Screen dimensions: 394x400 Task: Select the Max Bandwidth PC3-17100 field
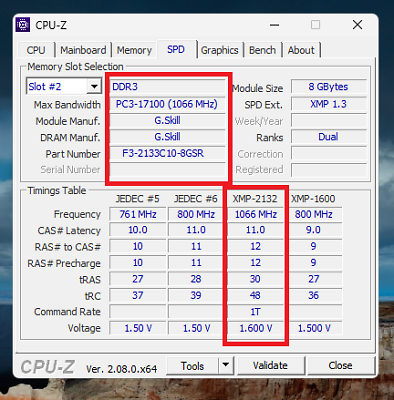pos(167,104)
